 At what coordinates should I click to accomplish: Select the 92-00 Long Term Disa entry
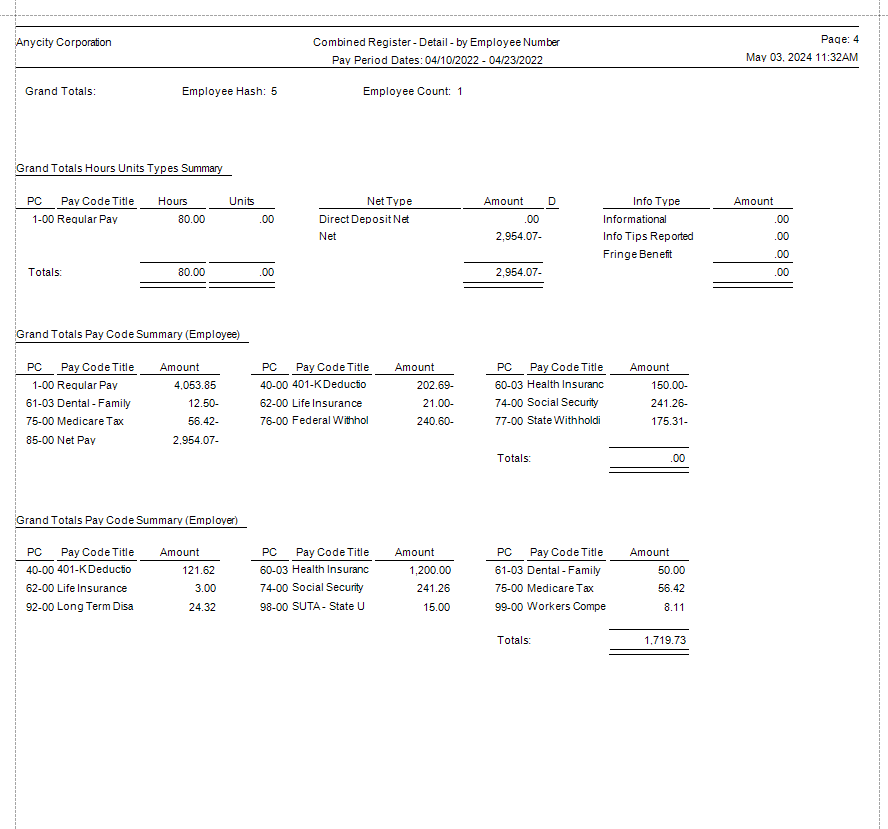[x=80, y=607]
